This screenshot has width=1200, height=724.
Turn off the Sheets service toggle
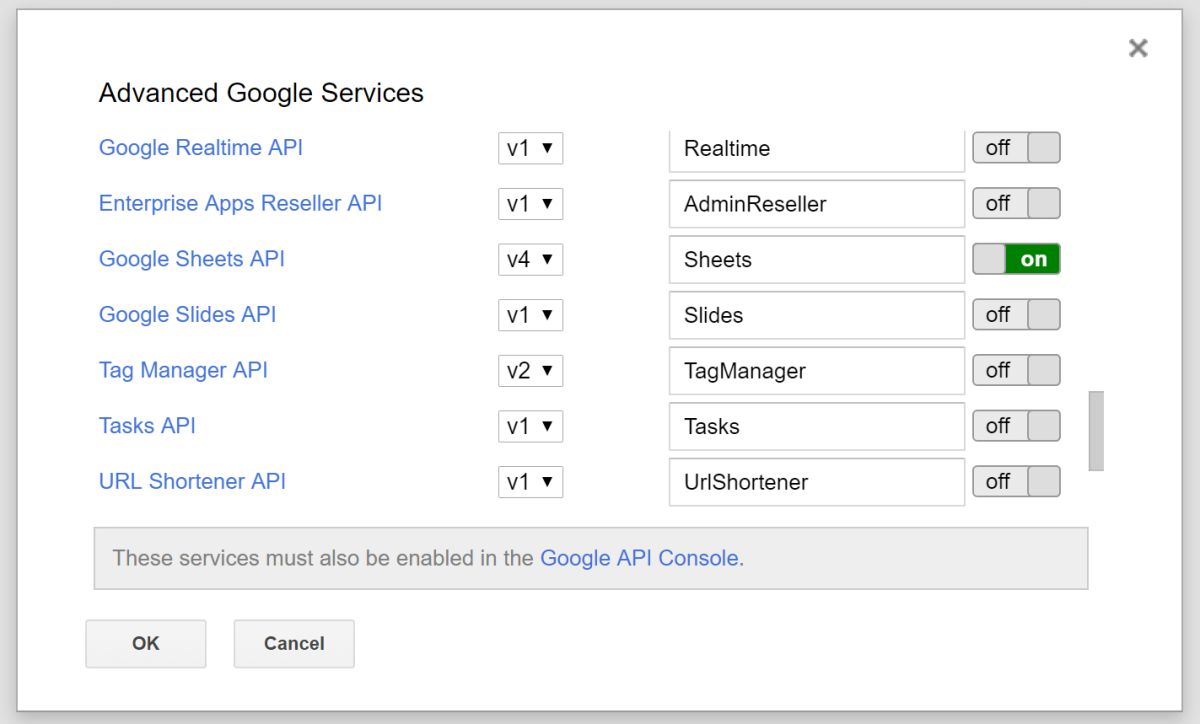click(x=1016, y=260)
